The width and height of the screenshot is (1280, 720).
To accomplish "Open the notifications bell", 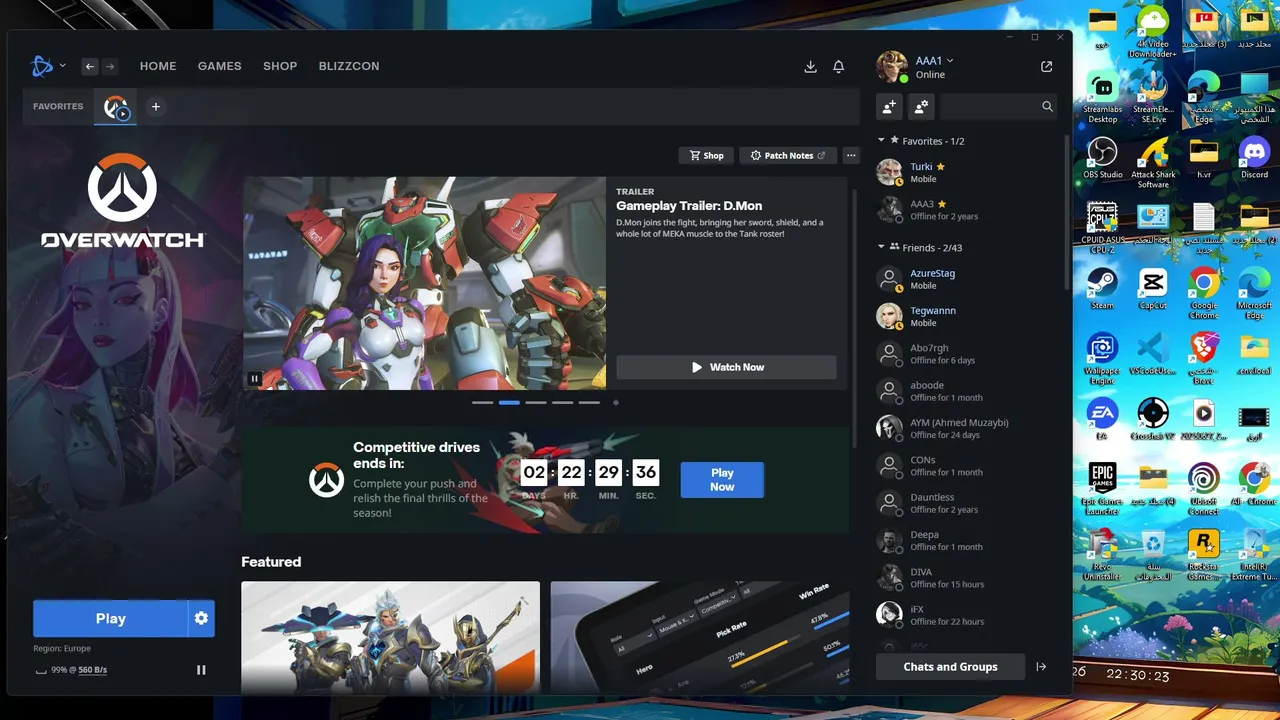I will click(x=839, y=67).
